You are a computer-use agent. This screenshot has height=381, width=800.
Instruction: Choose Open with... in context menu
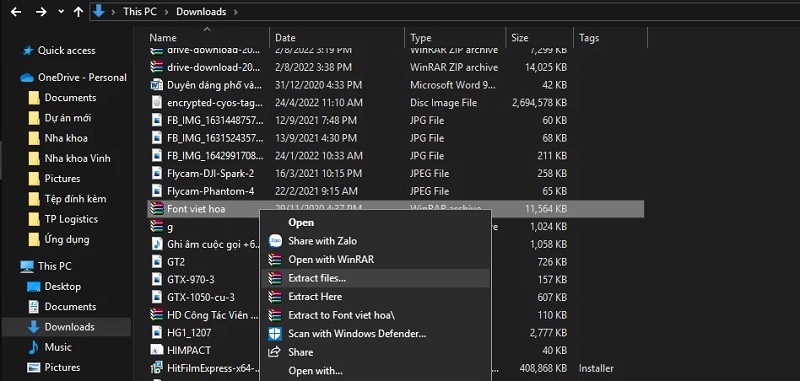(x=315, y=371)
